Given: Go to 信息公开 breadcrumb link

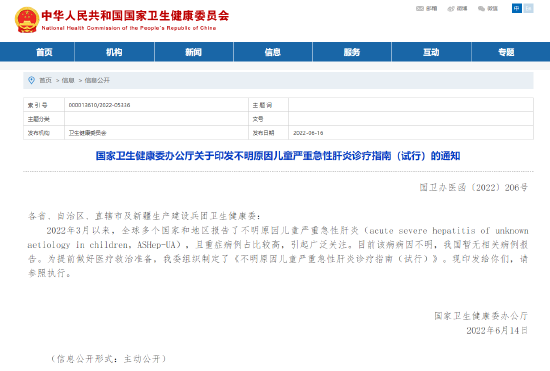Looking at the screenshot, I should pos(97,80).
